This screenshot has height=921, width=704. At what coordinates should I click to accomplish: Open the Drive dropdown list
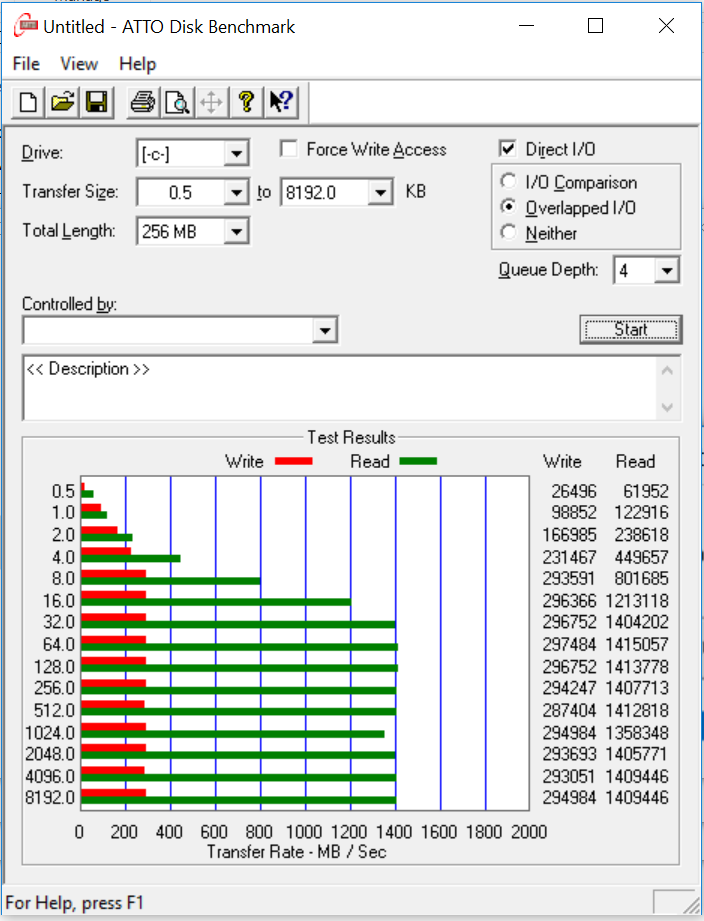(236, 154)
